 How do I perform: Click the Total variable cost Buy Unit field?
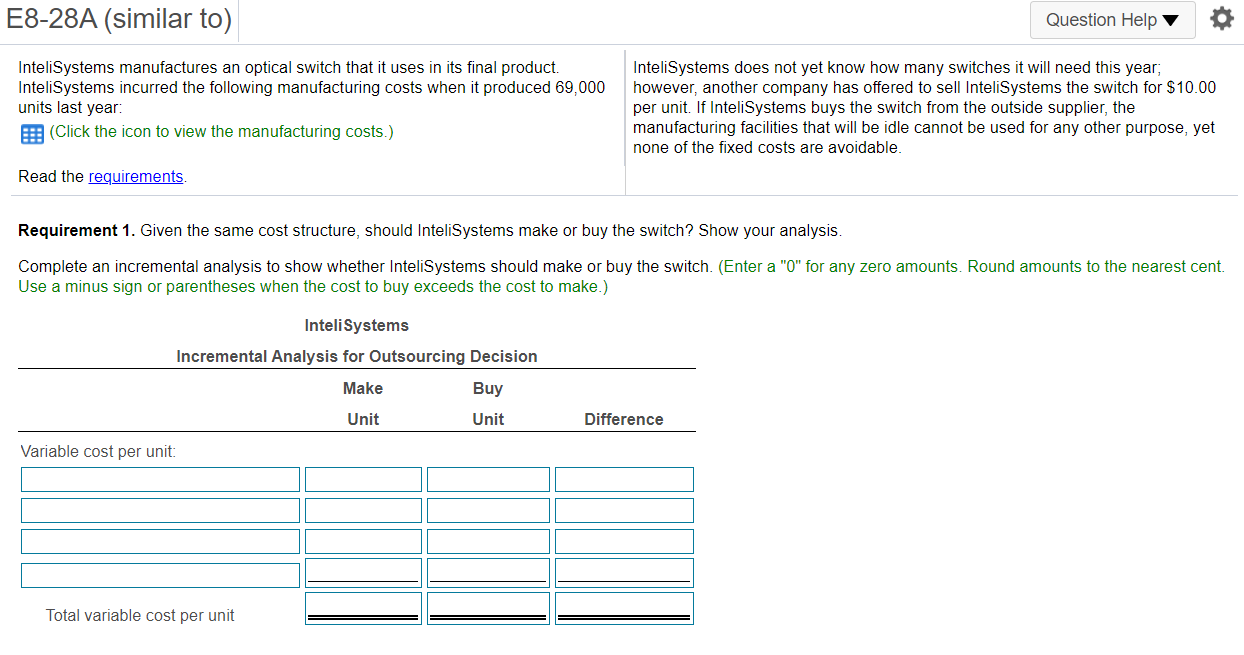tap(488, 606)
